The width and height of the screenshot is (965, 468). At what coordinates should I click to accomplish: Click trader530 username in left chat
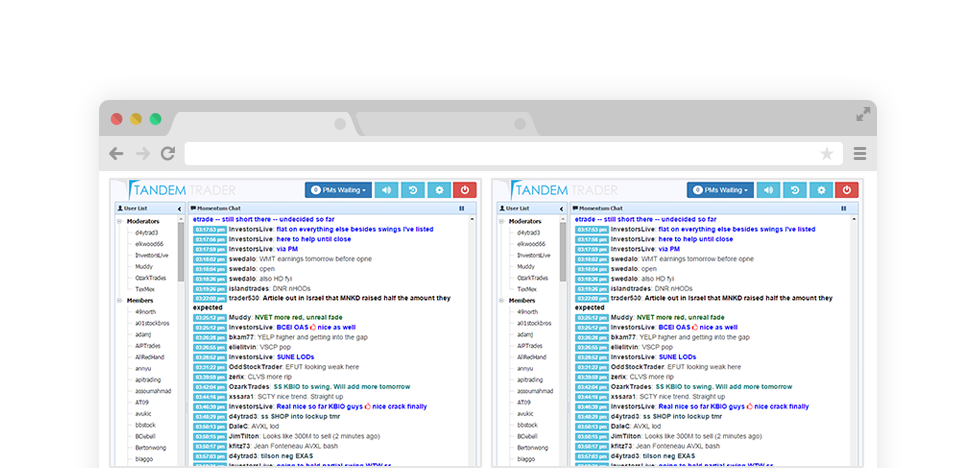click(244, 298)
